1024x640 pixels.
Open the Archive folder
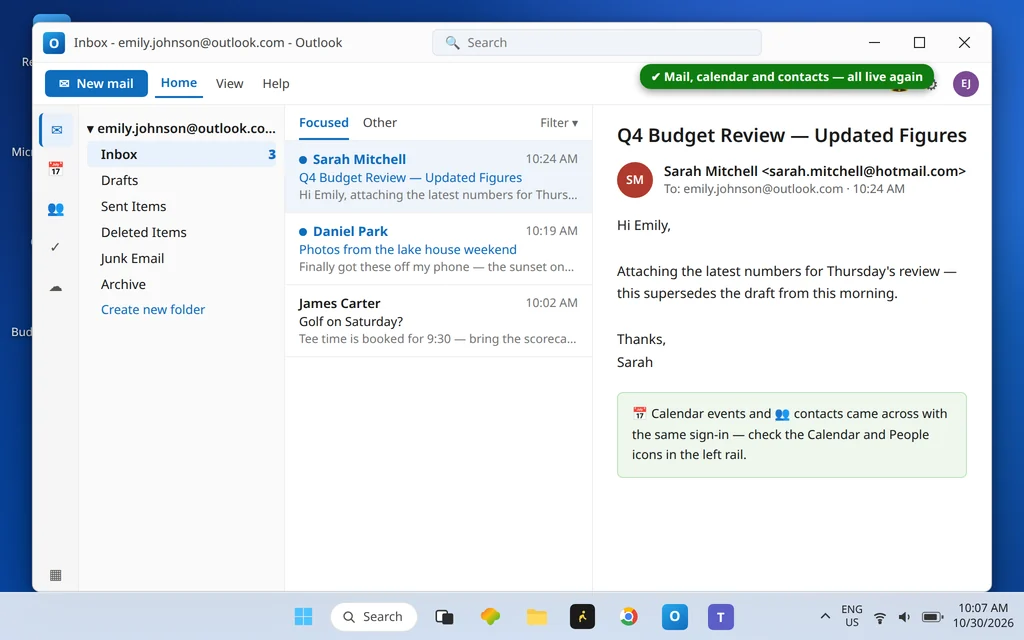(x=182, y=285)
